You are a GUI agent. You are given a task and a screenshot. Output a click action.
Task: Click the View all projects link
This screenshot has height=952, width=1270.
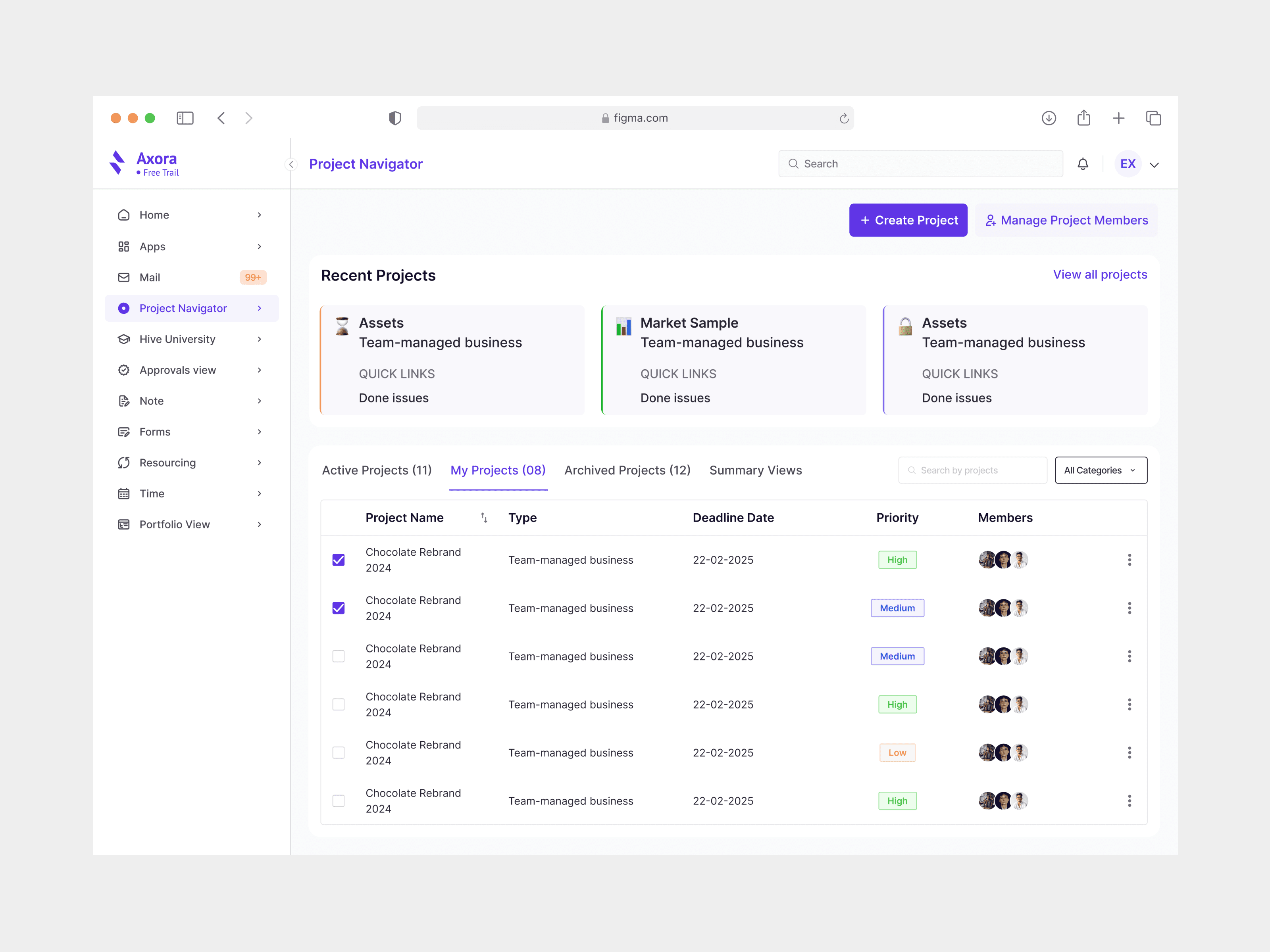pos(1099,275)
